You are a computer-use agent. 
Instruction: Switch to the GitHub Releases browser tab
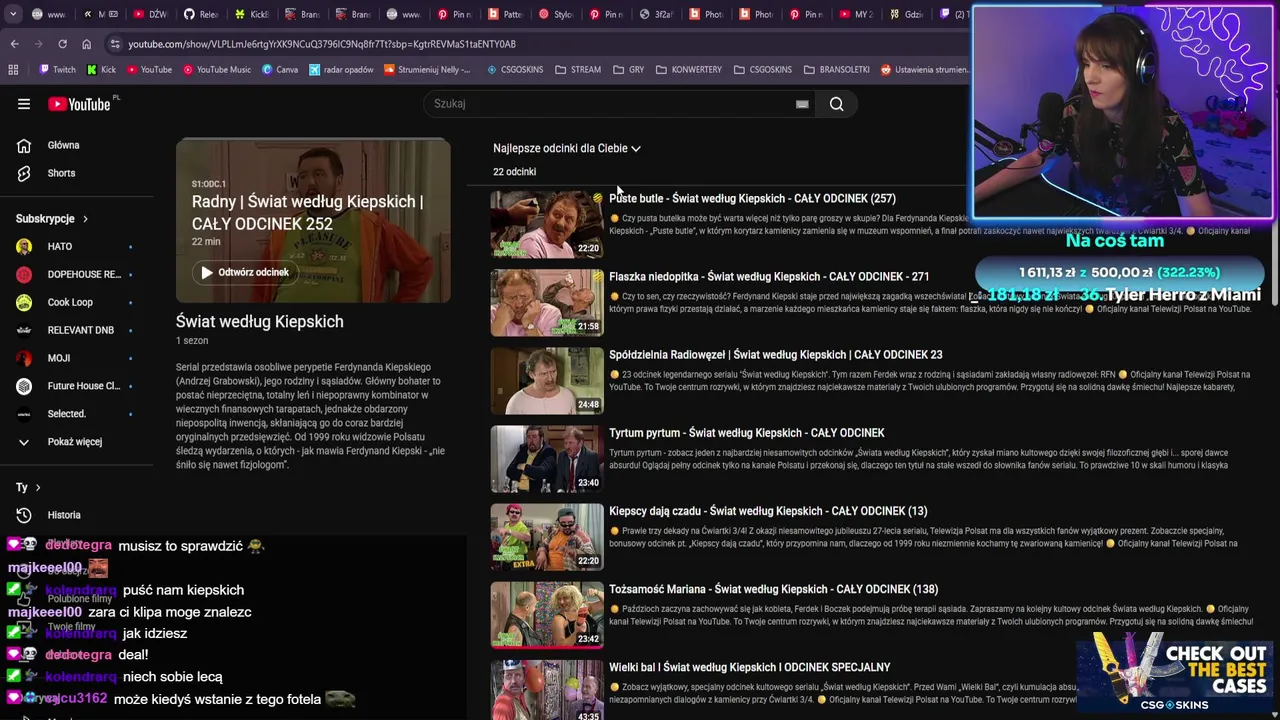[200, 14]
